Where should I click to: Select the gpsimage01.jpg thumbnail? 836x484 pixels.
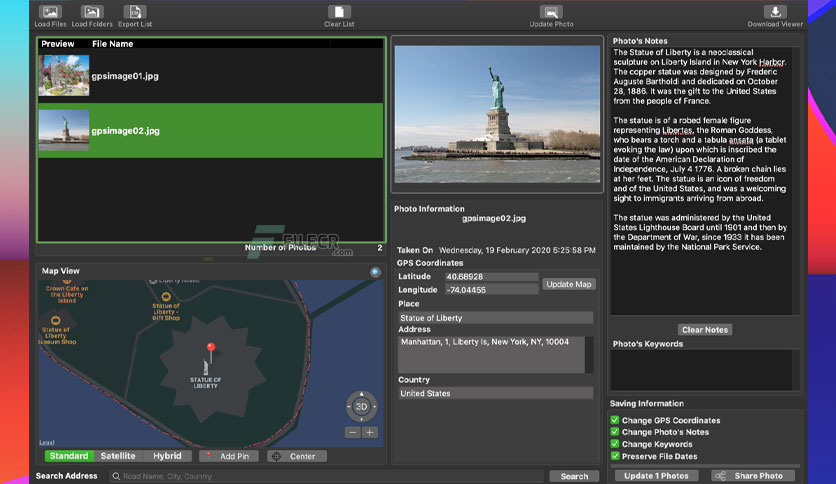(x=63, y=76)
